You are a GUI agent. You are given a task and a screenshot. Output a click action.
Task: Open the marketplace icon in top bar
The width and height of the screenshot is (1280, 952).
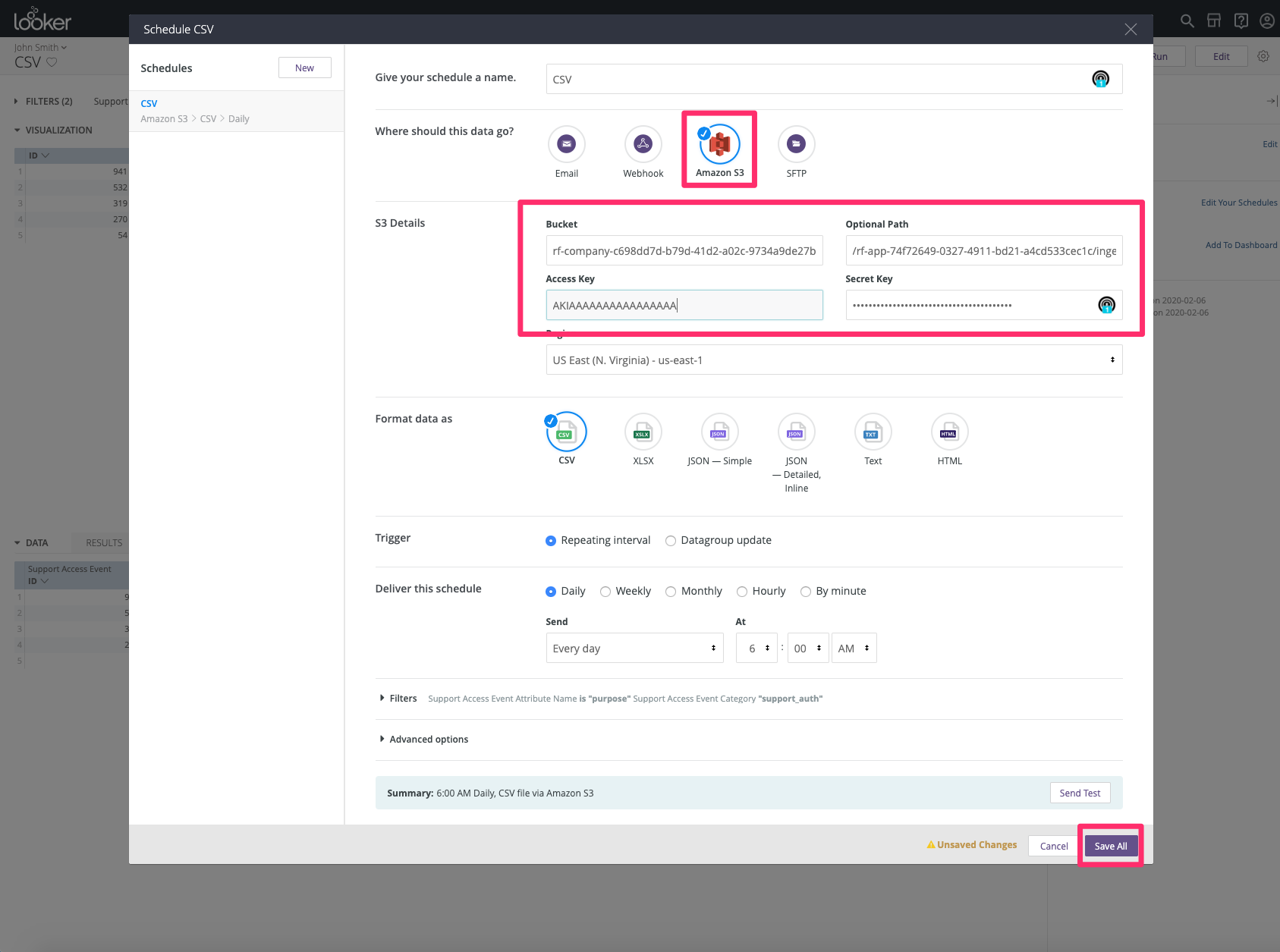point(1214,20)
